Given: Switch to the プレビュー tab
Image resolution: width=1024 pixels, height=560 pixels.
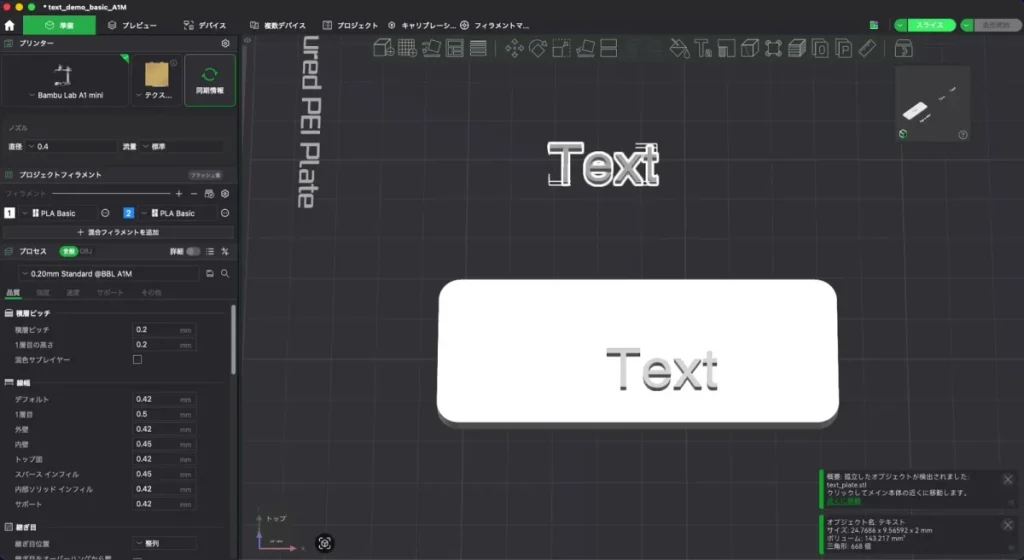Looking at the screenshot, I should [x=133, y=25].
